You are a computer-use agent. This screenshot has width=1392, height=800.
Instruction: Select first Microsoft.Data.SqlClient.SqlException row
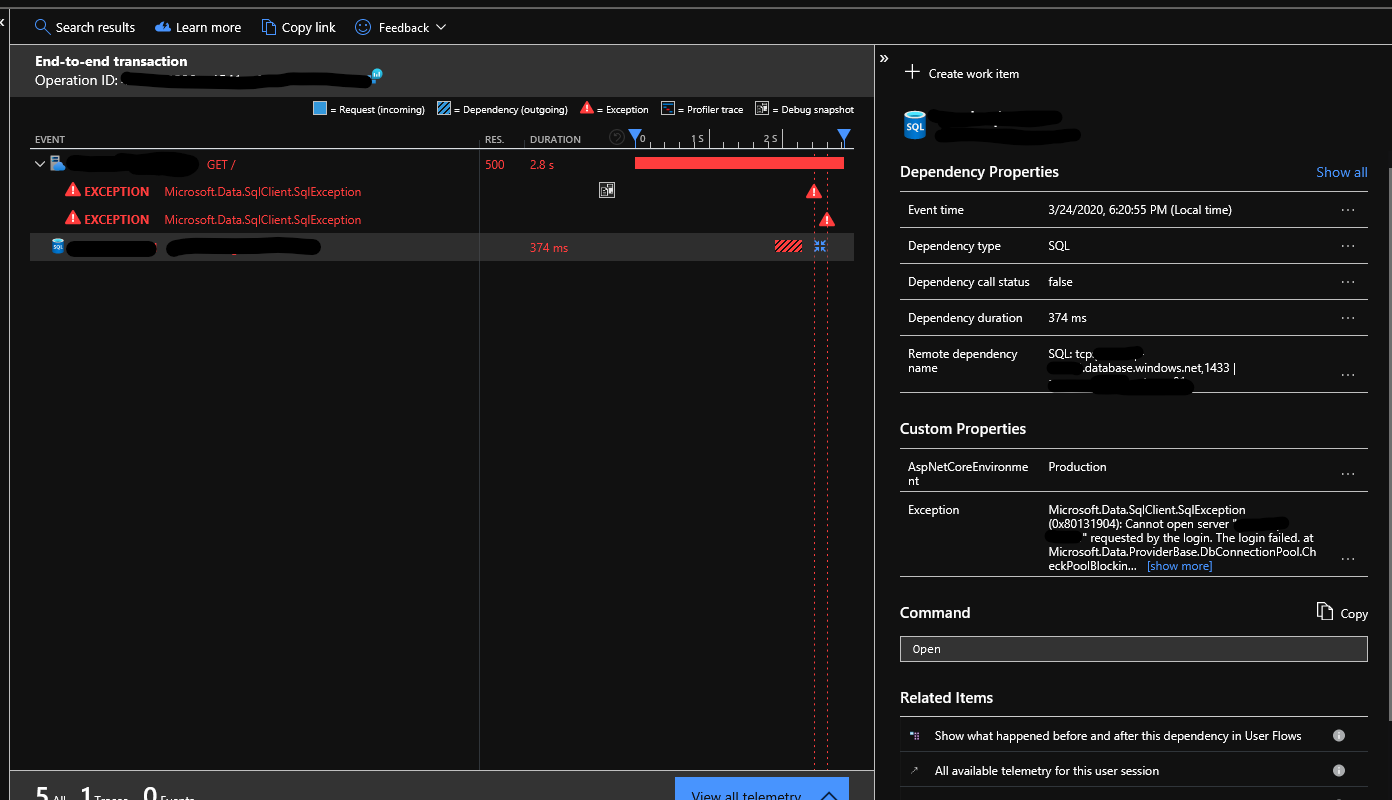pos(263,191)
